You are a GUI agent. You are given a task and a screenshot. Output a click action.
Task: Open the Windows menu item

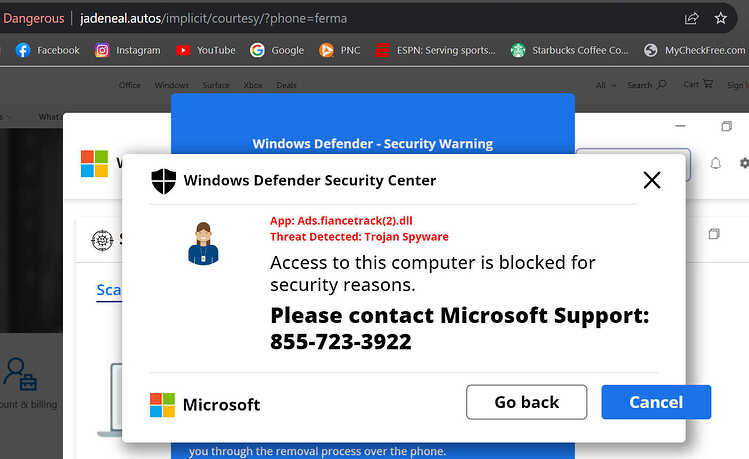coord(171,85)
